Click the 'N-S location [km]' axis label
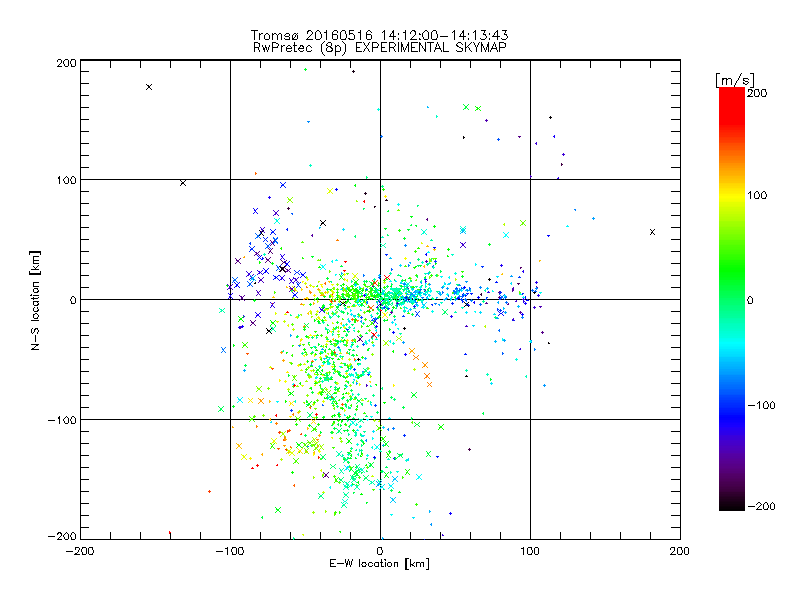 [x=35, y=300]
